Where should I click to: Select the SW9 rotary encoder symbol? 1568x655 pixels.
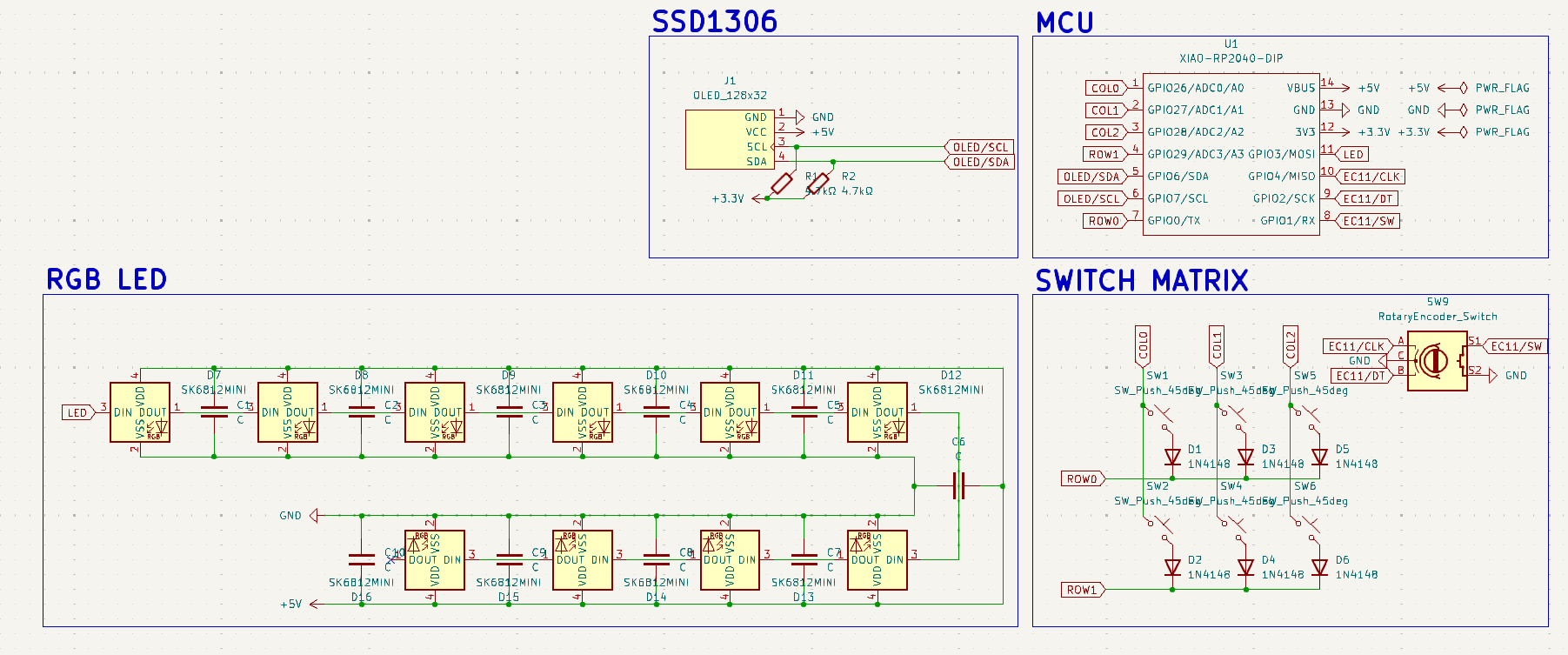(x=1437, y=360)
